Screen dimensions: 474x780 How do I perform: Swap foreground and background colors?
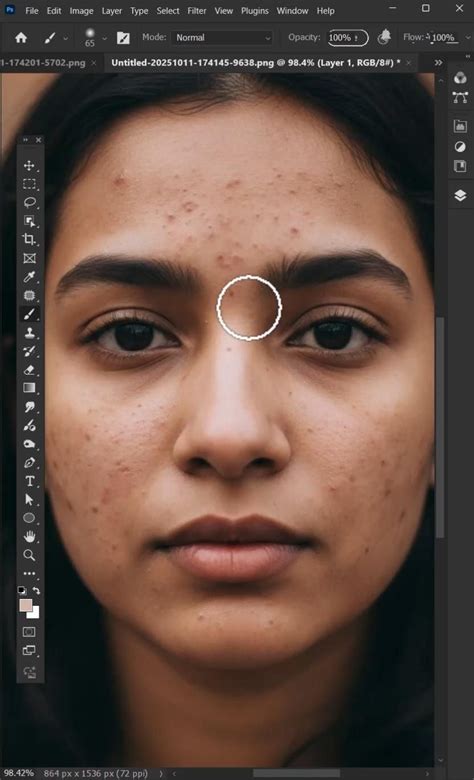point(36,590)
